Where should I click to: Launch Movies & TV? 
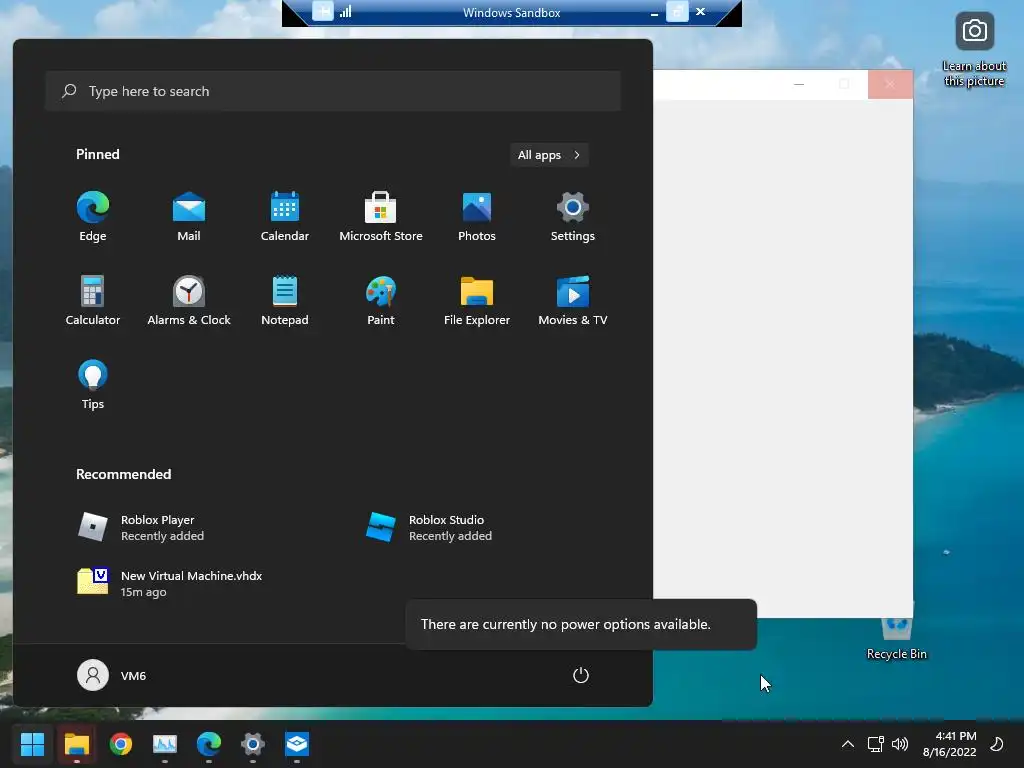573,300
